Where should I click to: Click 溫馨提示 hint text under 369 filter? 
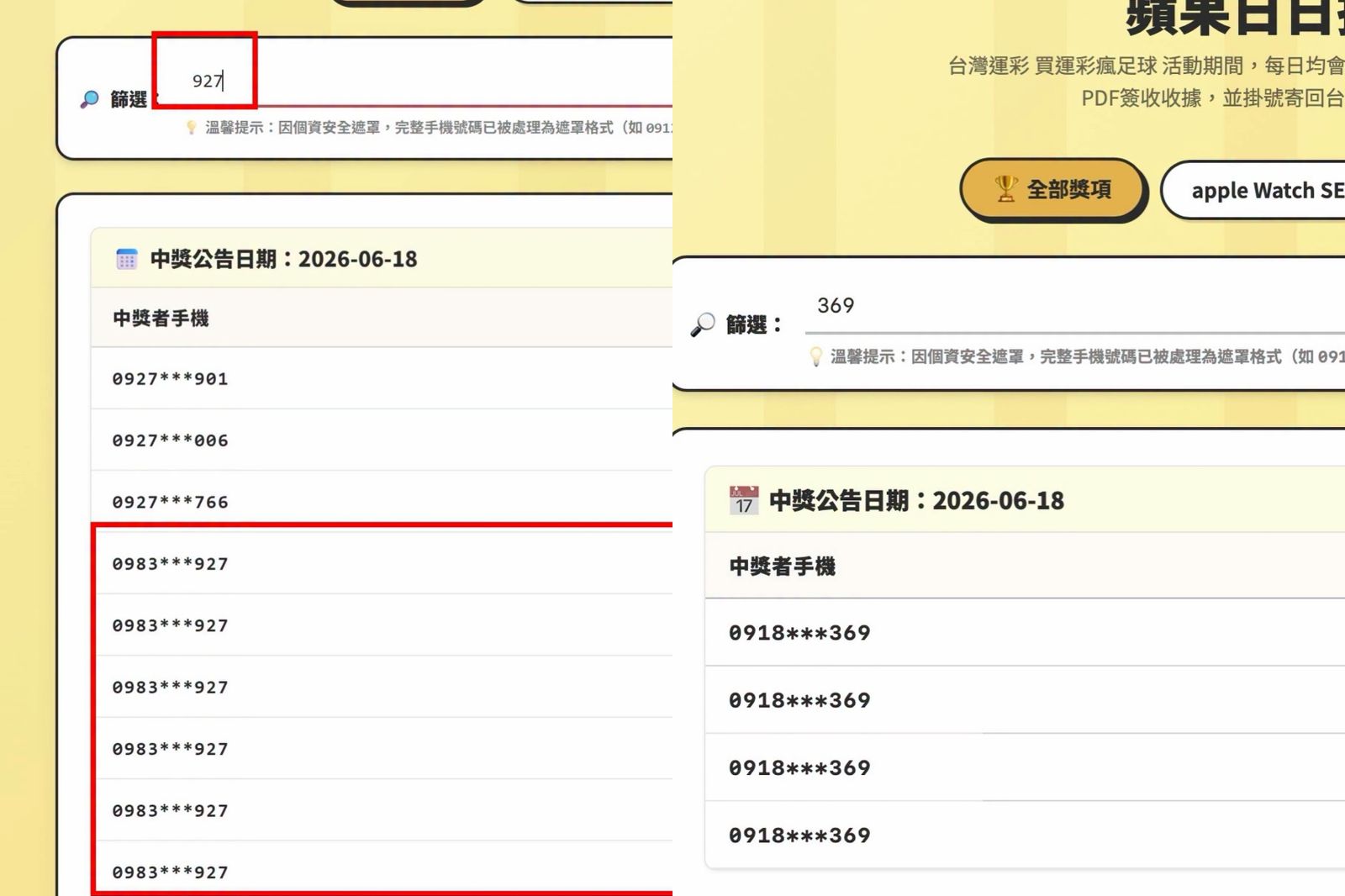click(1088, 357)
